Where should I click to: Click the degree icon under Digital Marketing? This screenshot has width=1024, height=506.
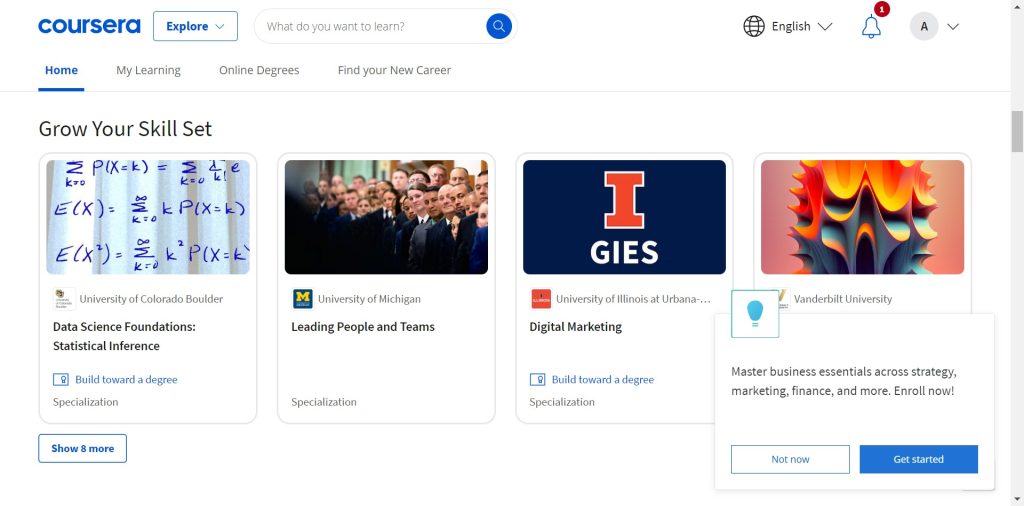[538, 380]
